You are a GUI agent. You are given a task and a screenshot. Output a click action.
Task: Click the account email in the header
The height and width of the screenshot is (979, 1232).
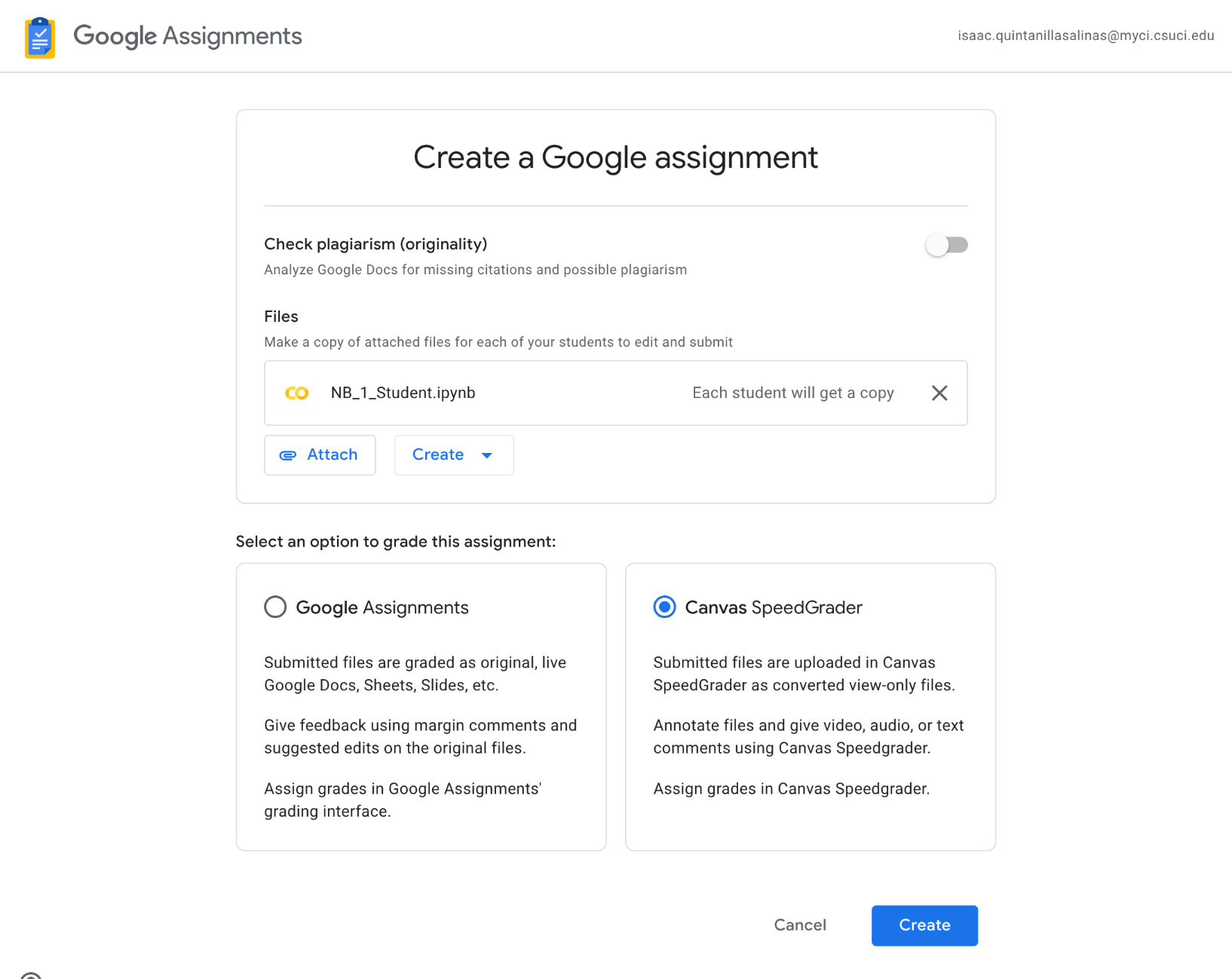tap(1085, 35)
